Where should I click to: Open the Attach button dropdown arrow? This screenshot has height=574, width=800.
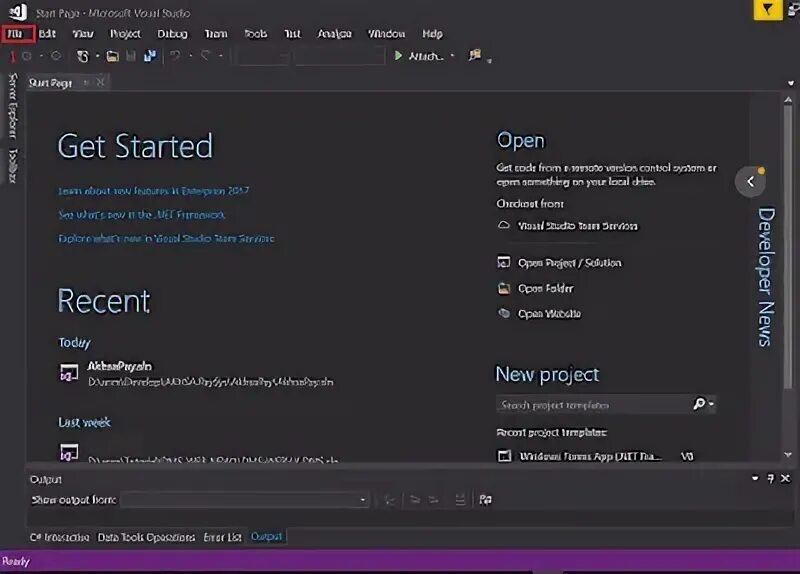coord(452,56)
